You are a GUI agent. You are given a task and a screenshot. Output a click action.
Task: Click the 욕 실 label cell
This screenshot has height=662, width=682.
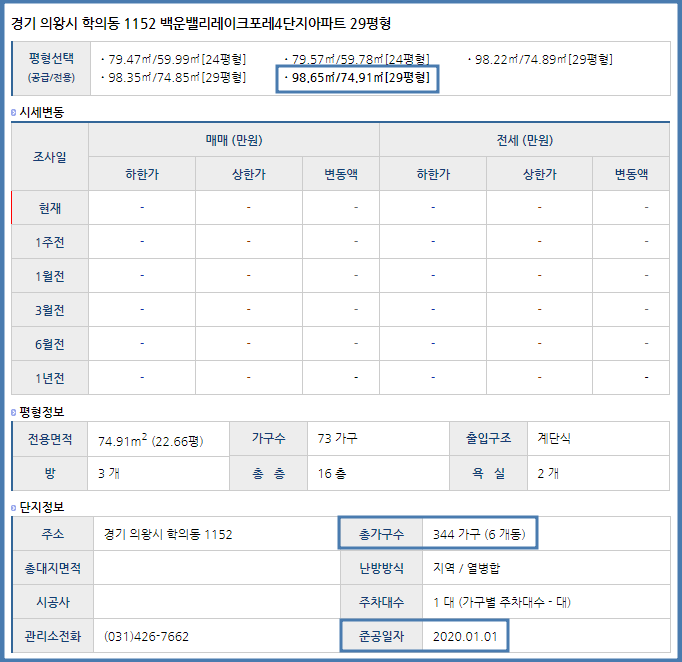488,473
